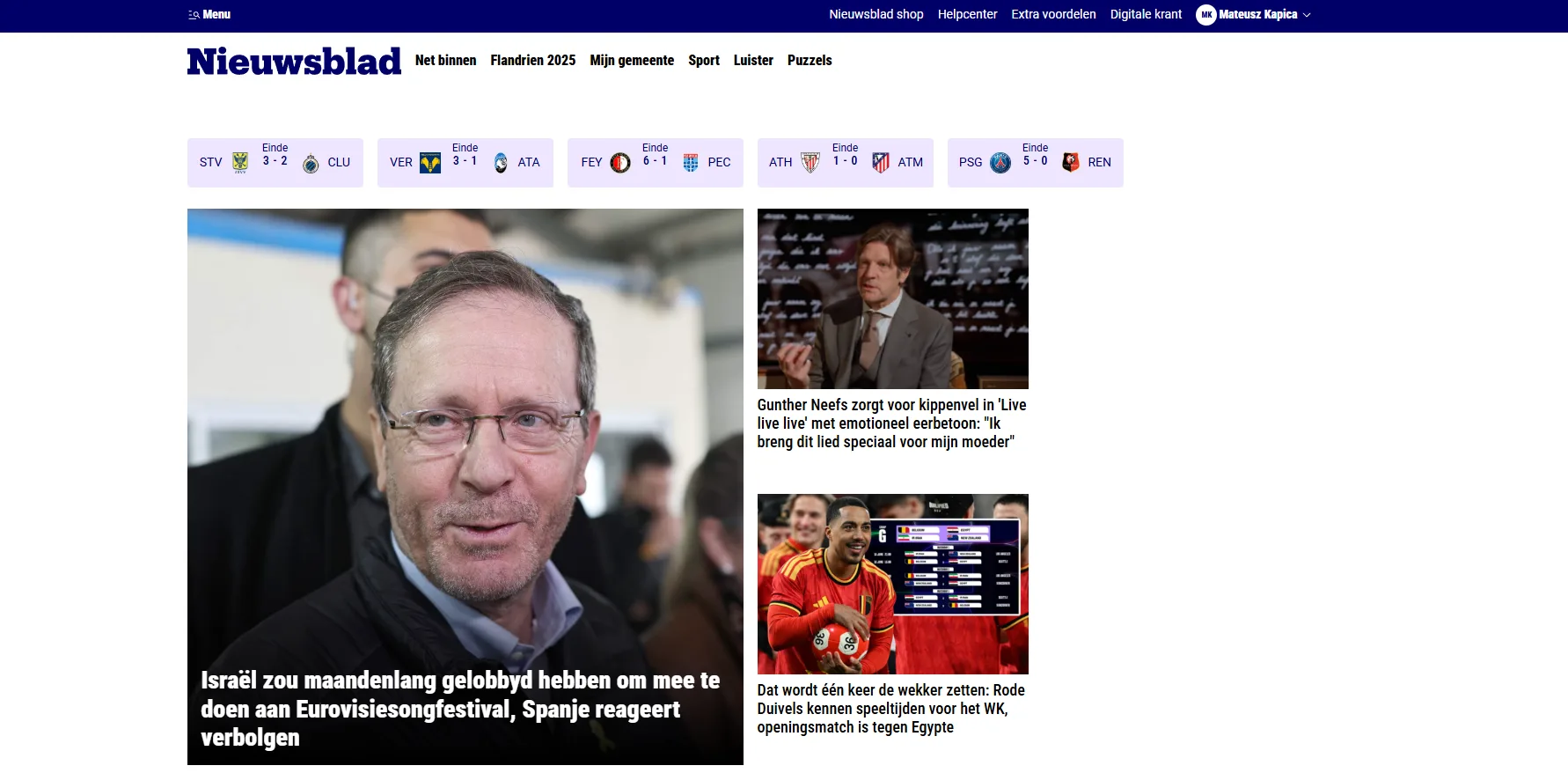Open the Menu search icon

194,15
